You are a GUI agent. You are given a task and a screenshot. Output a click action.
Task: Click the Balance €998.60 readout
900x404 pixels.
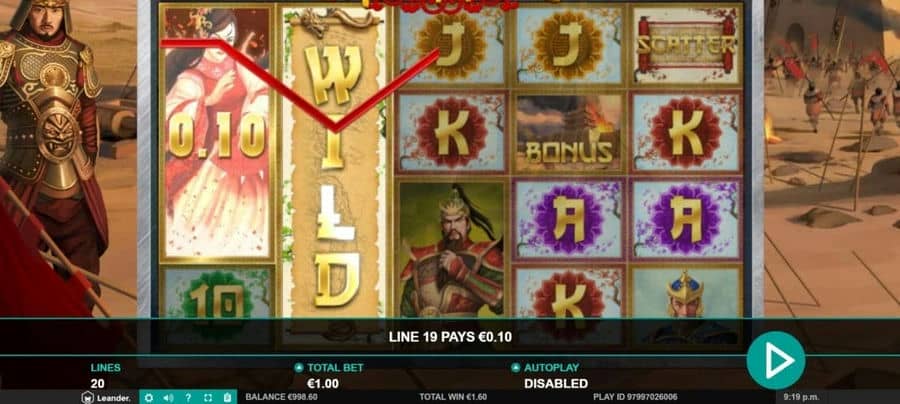coord(281,397)
